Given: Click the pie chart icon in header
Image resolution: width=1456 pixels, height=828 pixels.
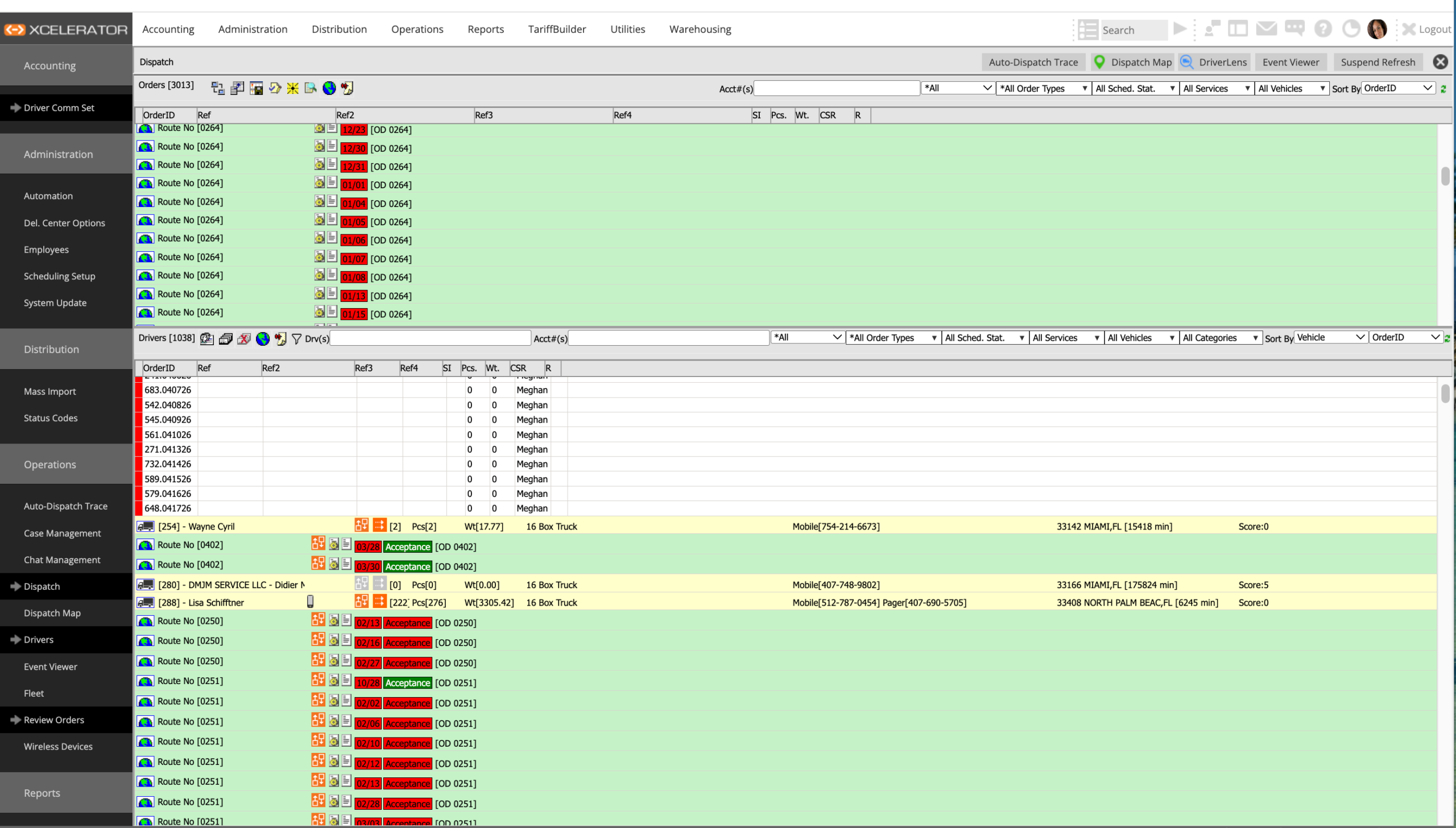Looking at the screenshot, I should click(1351, 28).
